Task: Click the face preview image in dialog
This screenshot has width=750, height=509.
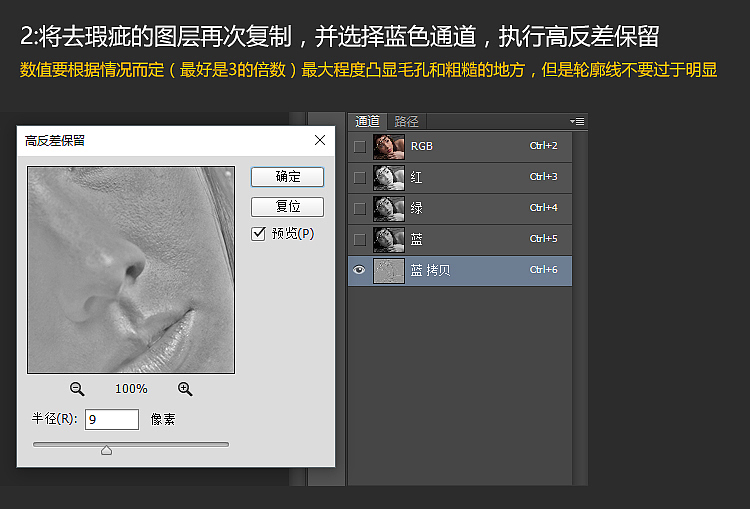Action: tap(131, 270)
